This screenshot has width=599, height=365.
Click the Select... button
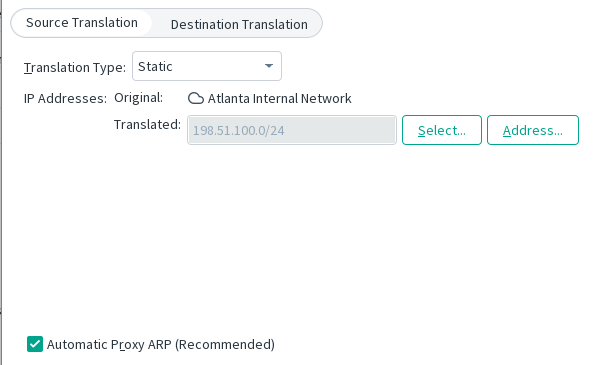tap(442, 130)
